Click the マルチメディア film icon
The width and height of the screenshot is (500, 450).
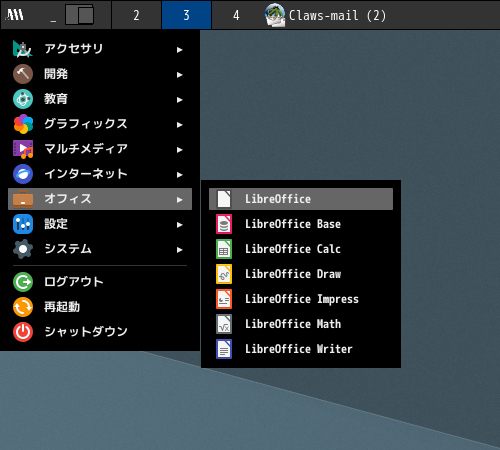23,149
